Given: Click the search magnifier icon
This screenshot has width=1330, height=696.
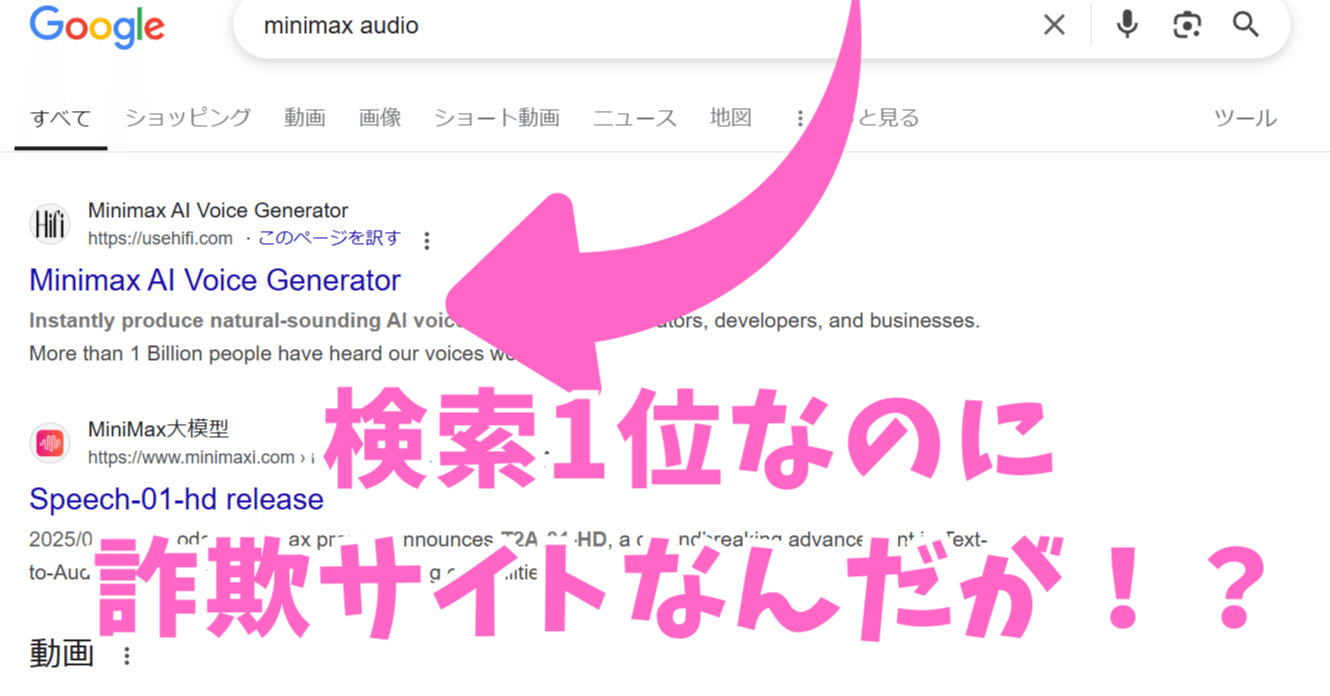Looking at the screenshot, I should coord(1245,24).
